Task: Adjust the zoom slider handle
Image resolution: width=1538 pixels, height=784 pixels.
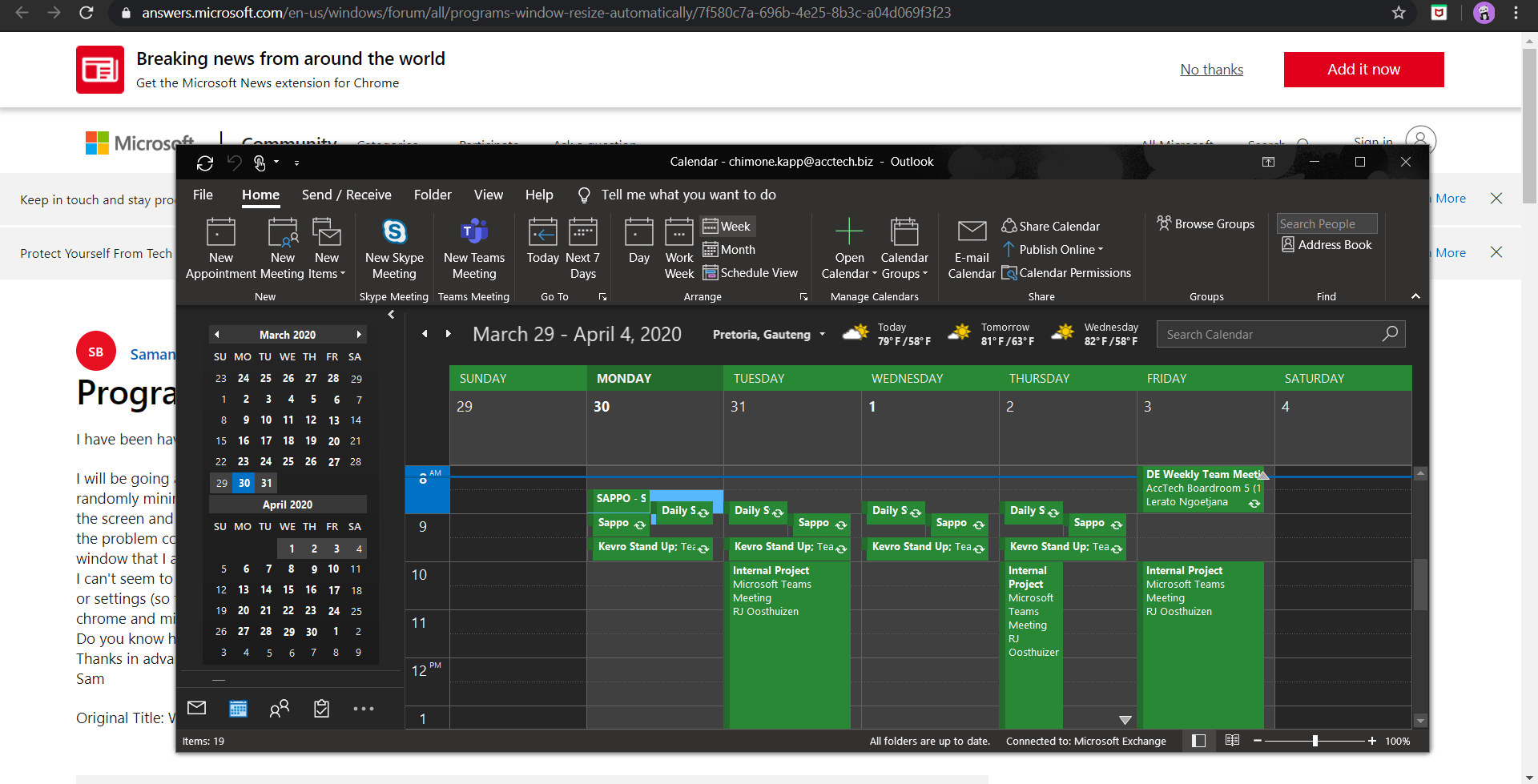Action: [1315, 741]
